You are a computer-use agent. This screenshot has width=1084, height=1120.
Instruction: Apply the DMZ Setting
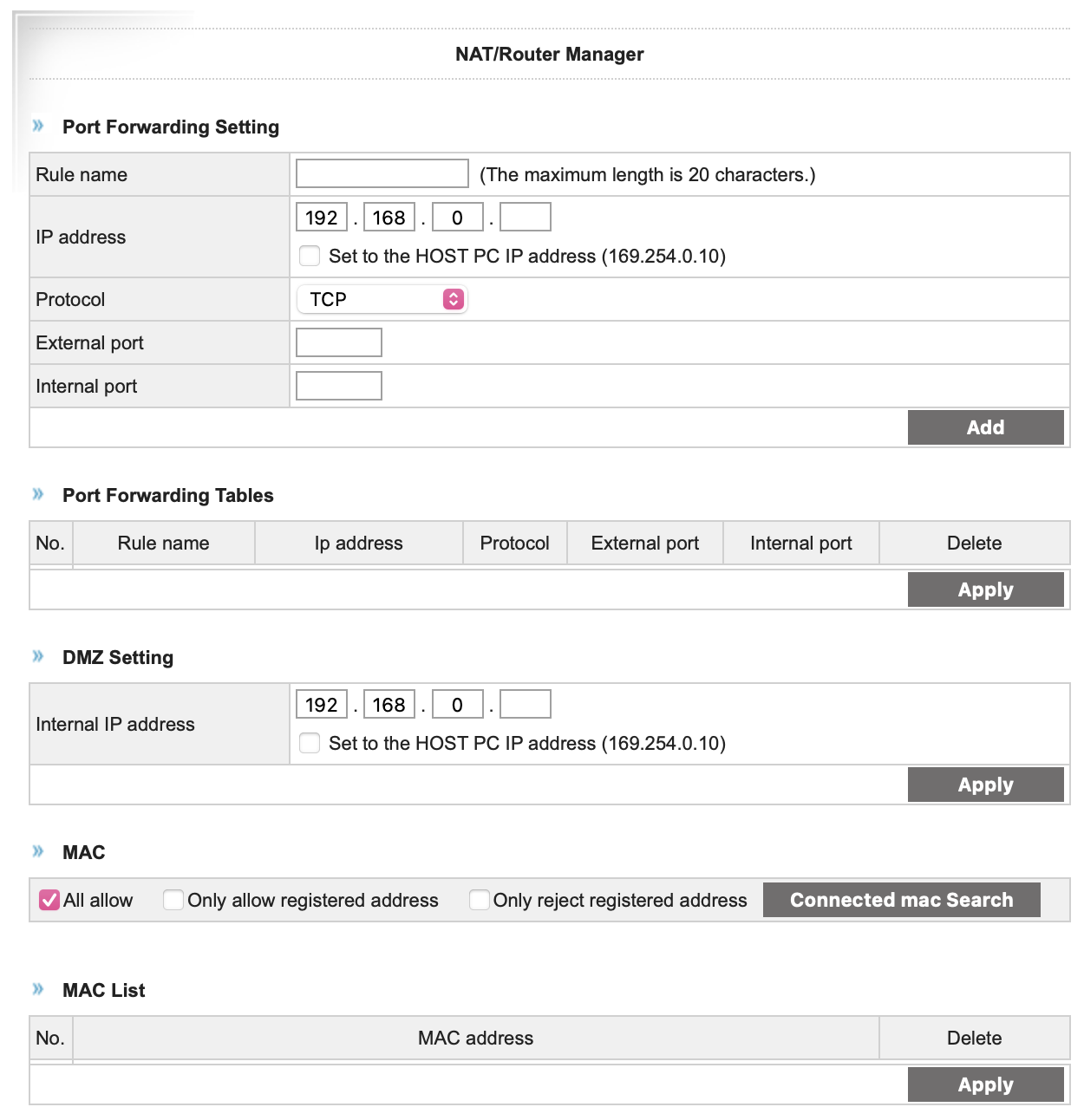(985, 785)
